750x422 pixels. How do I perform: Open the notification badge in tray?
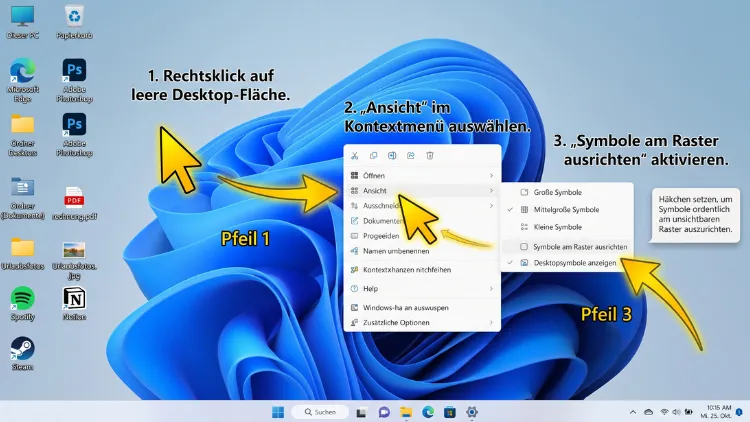pos(739,412)
